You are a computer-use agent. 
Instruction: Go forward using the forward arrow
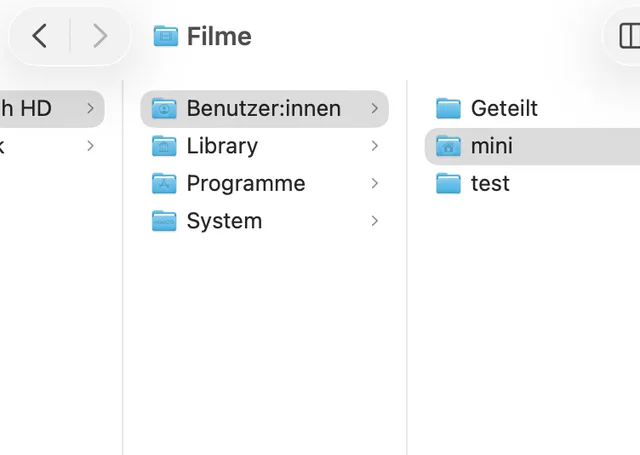[x=99, y=37]
